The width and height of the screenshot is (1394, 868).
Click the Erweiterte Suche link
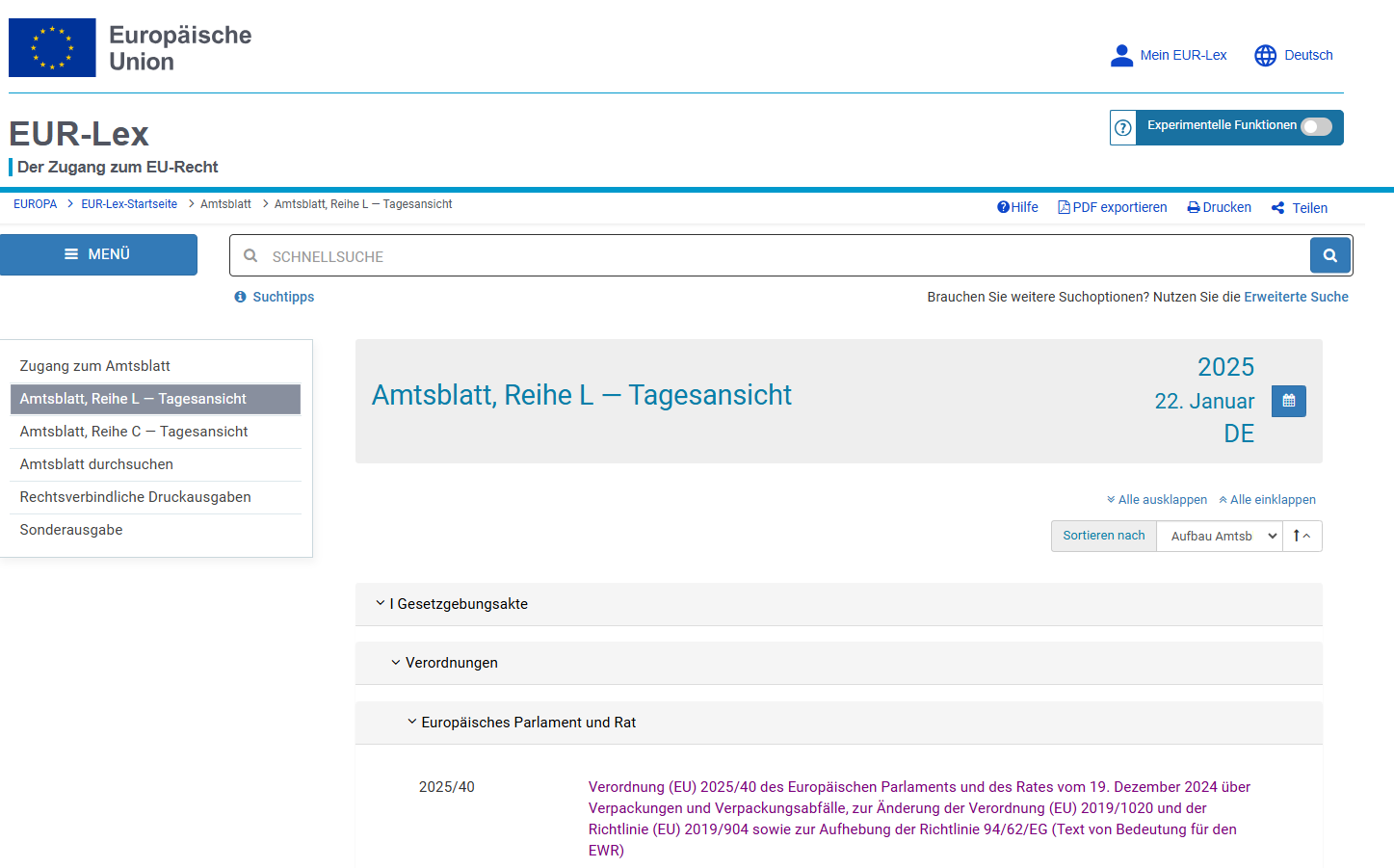1296,297
